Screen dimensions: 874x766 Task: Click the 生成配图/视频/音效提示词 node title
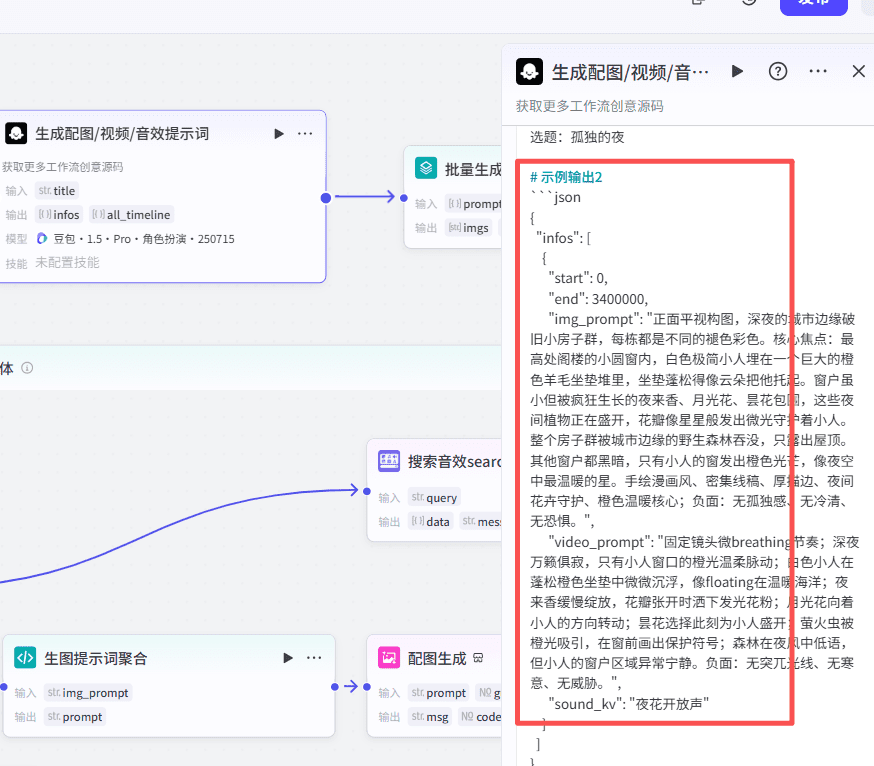click(x=122, y=134)
